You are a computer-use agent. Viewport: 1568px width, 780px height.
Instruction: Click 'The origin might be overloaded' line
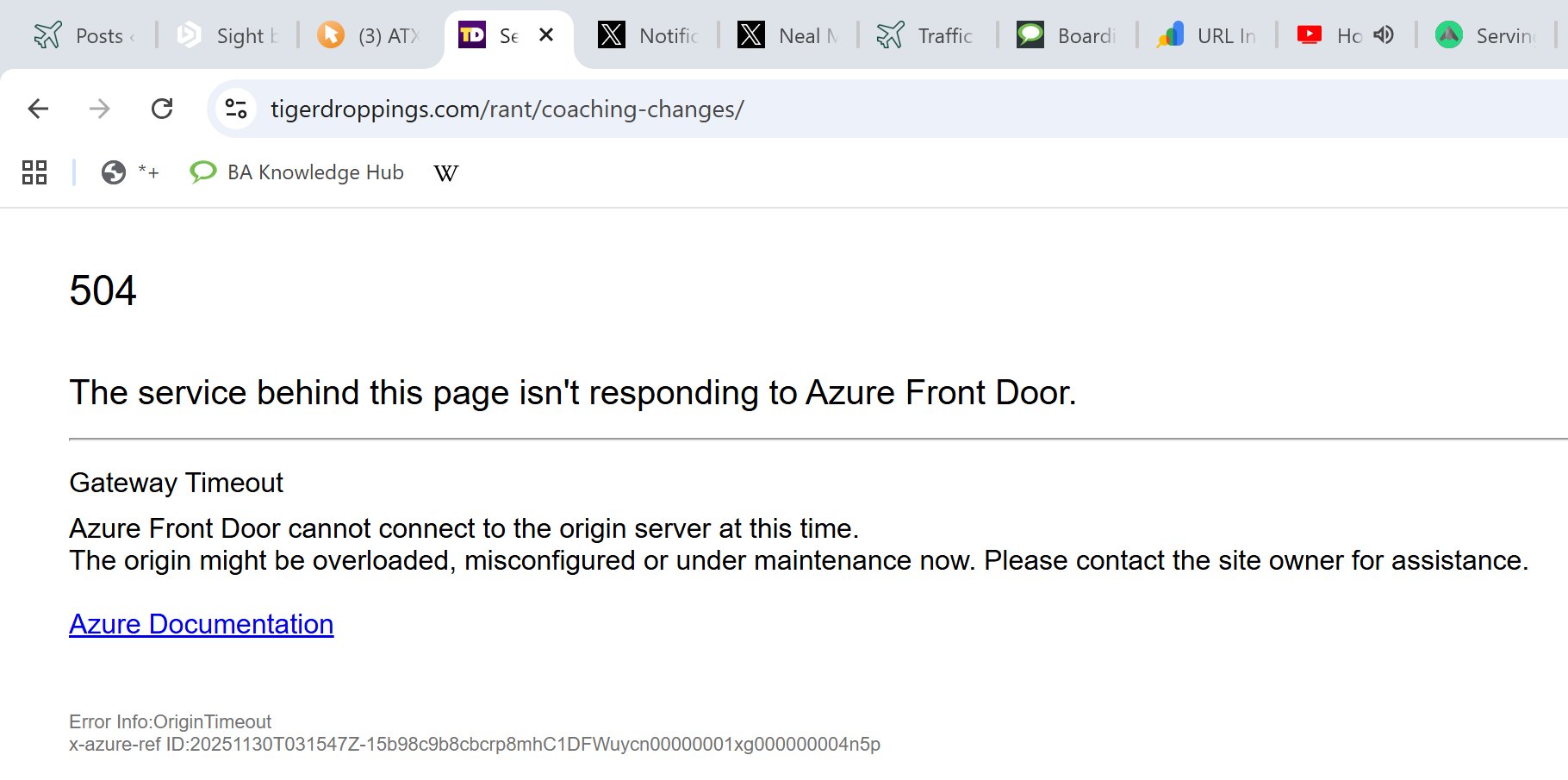tap(799, 561)
